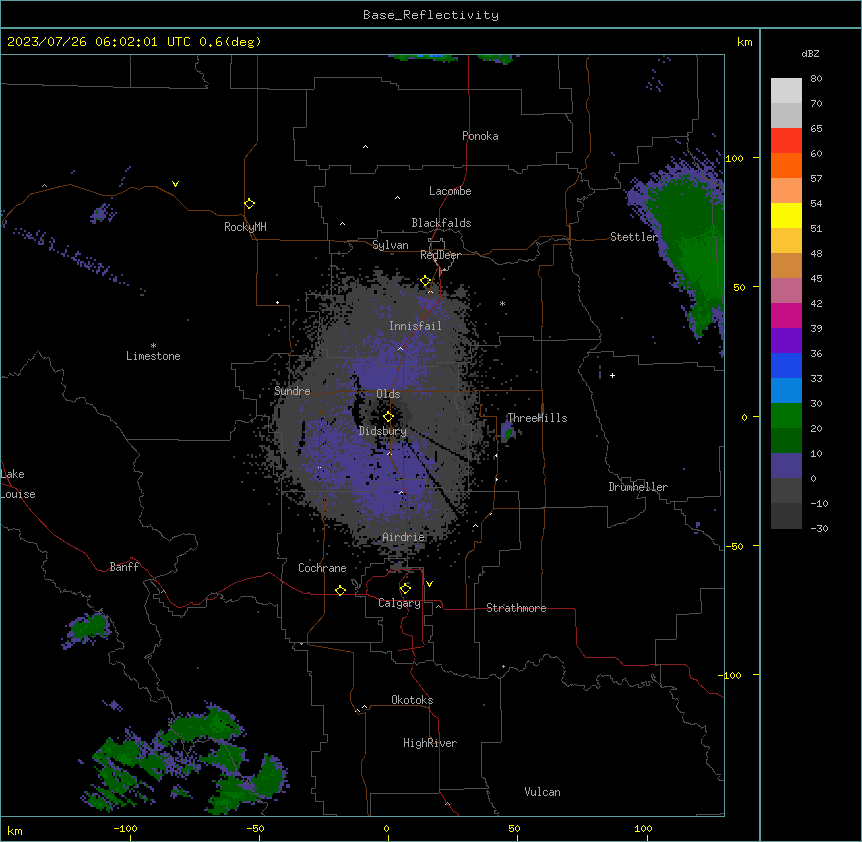Click the Vulcan label
This screenshot has width=862, height=842.
pos(542,792)
